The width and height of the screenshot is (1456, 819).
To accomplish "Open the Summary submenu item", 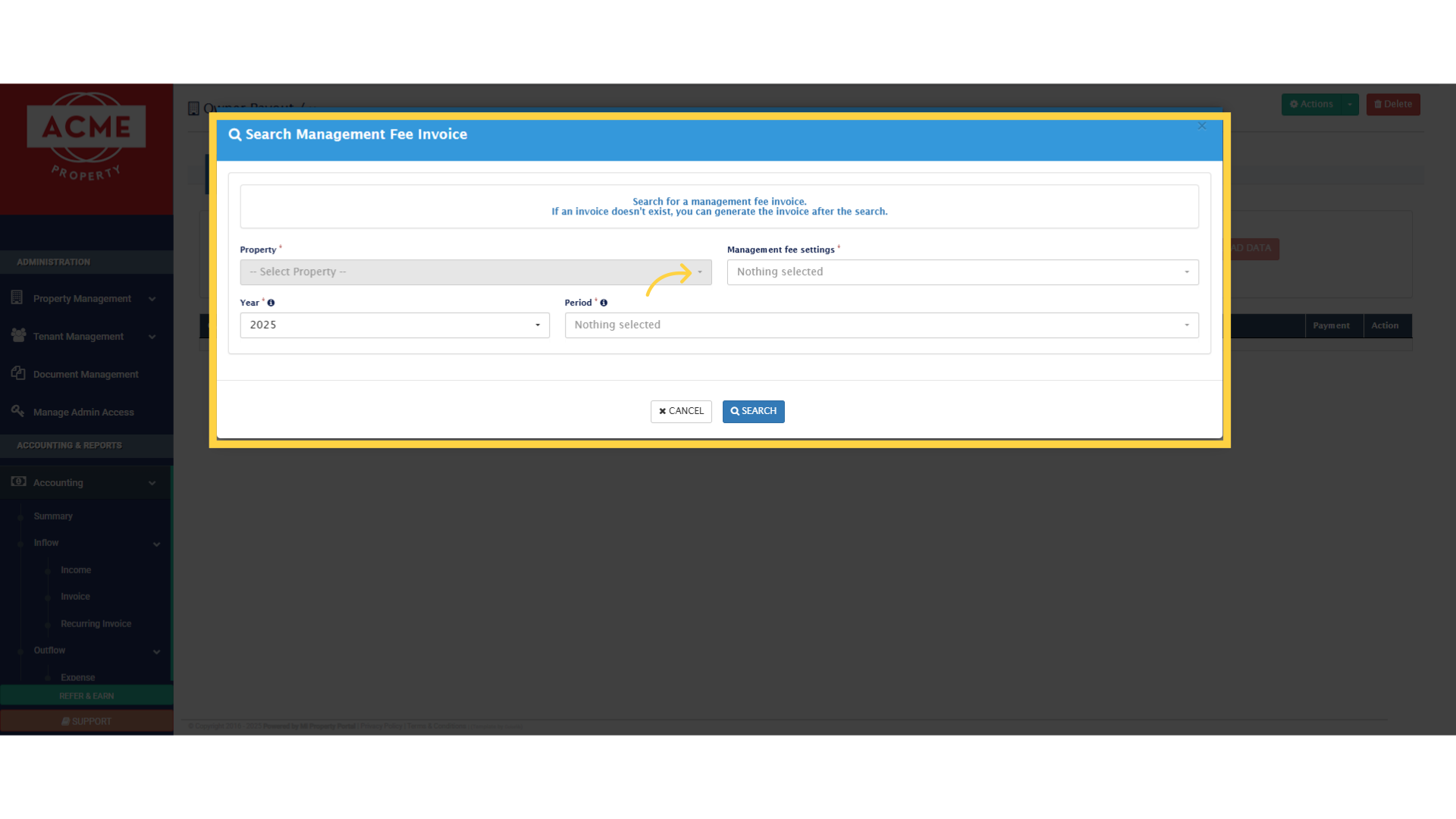I will [53, 516].
